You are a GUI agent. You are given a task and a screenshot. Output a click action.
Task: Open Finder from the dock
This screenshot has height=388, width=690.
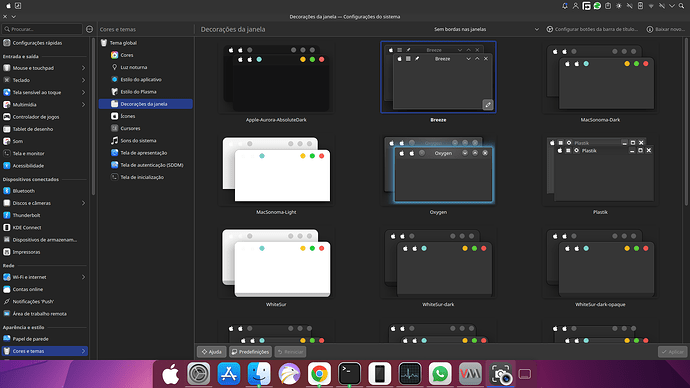point(259,374)
